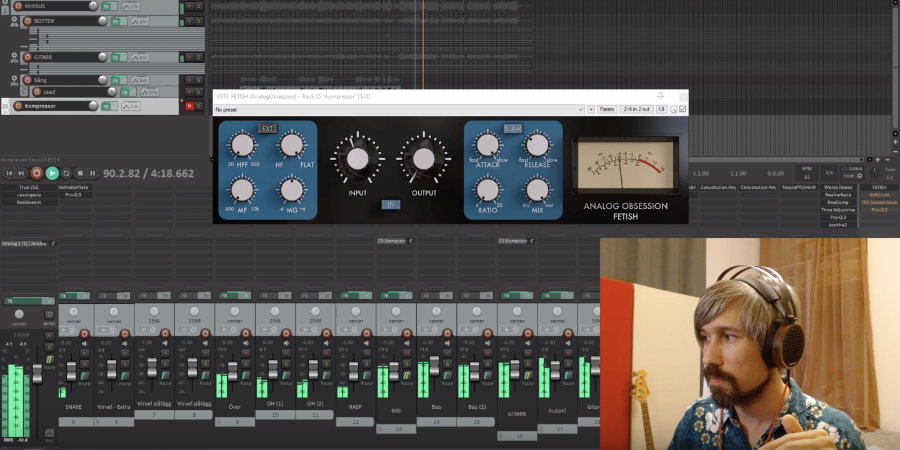Pause playback with the transport Pause button
900x450 pixels.
tap(92, 173)
